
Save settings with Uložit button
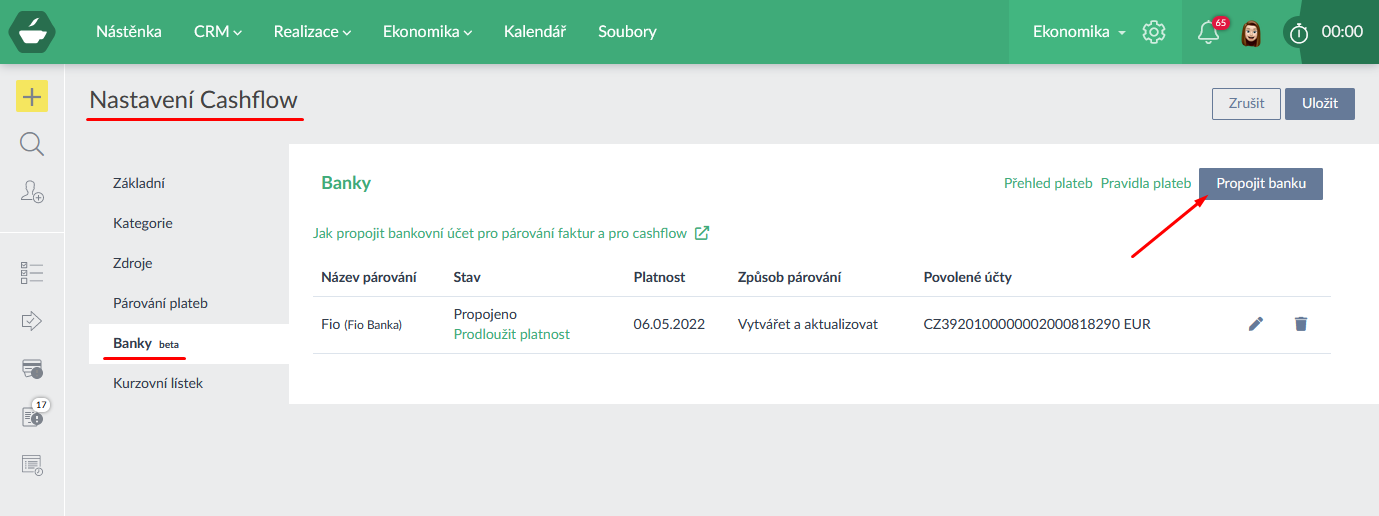tap(1319, 104)
